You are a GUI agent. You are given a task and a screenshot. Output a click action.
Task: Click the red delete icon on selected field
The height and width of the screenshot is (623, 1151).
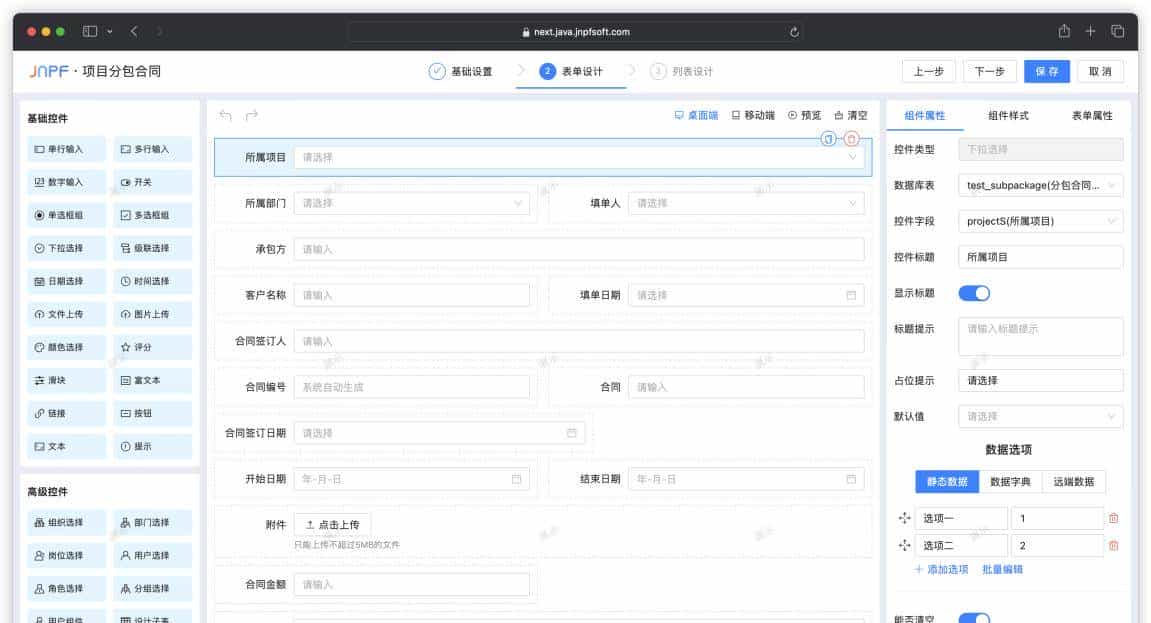point(851,139)
